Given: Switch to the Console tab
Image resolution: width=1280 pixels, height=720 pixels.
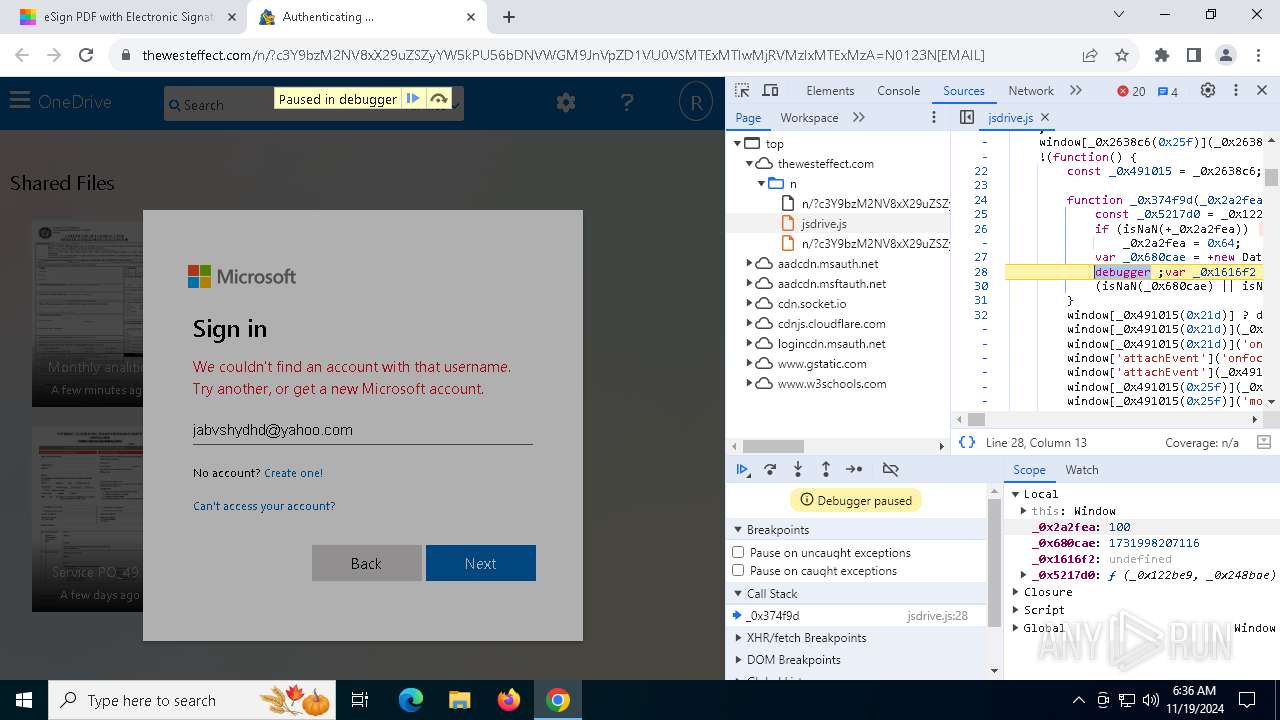Looking at the screenshot, I should pyautogui.click(x=898, y=90).
